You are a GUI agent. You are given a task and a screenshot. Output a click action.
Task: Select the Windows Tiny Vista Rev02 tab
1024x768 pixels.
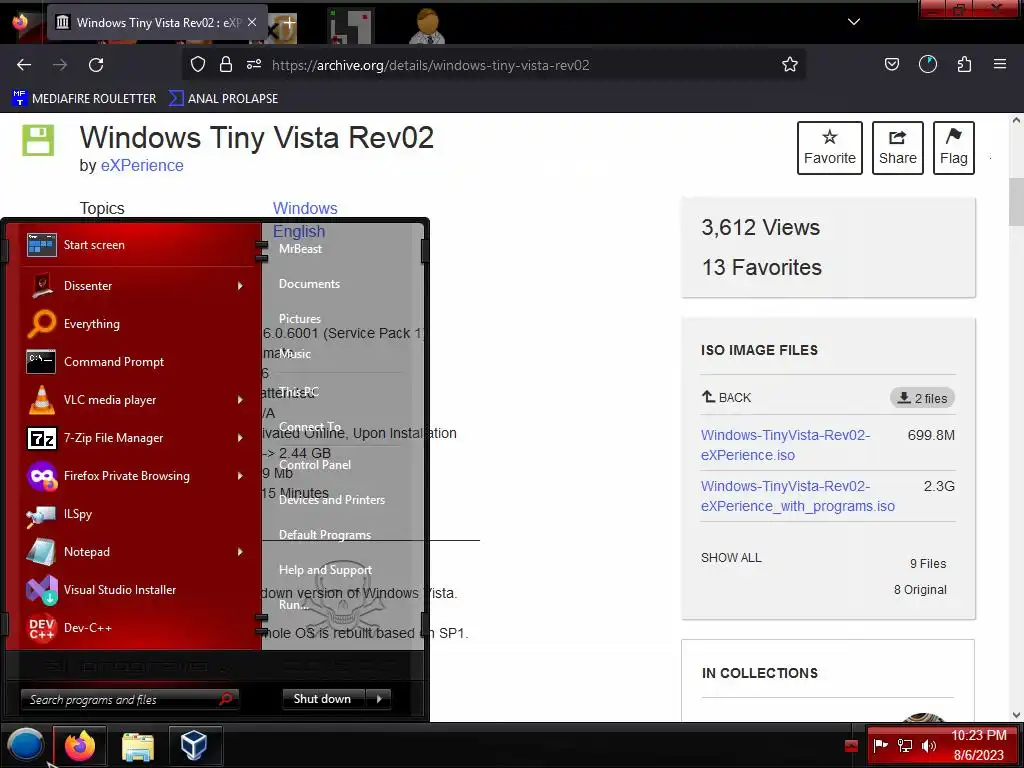157,22
